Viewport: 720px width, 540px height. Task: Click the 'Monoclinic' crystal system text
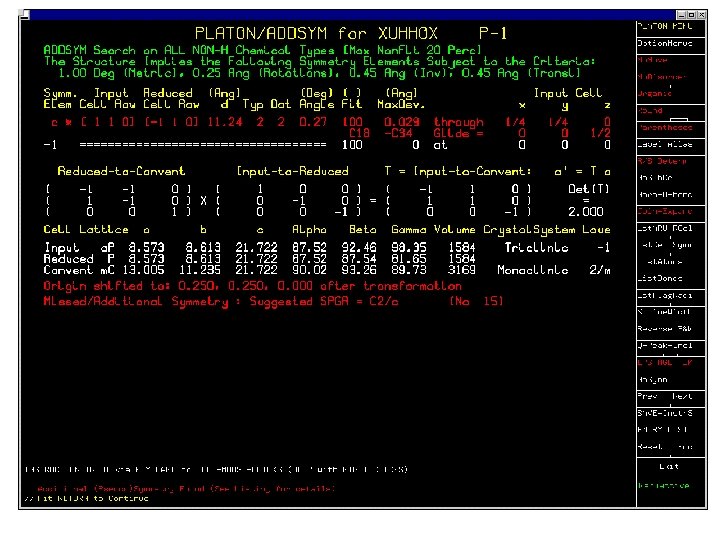click(533, 270)
